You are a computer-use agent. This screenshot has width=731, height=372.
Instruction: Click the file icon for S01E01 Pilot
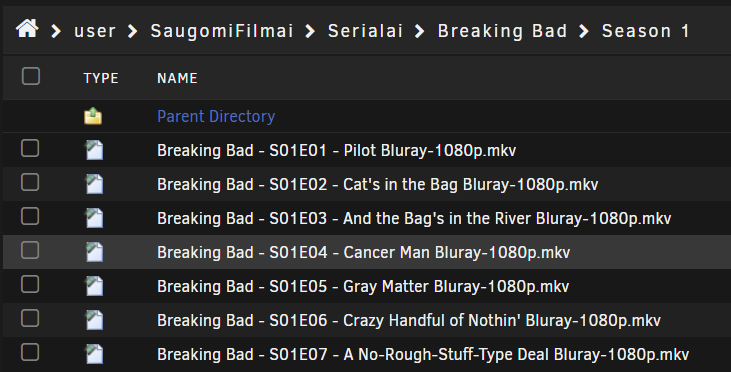click(94, 151)
